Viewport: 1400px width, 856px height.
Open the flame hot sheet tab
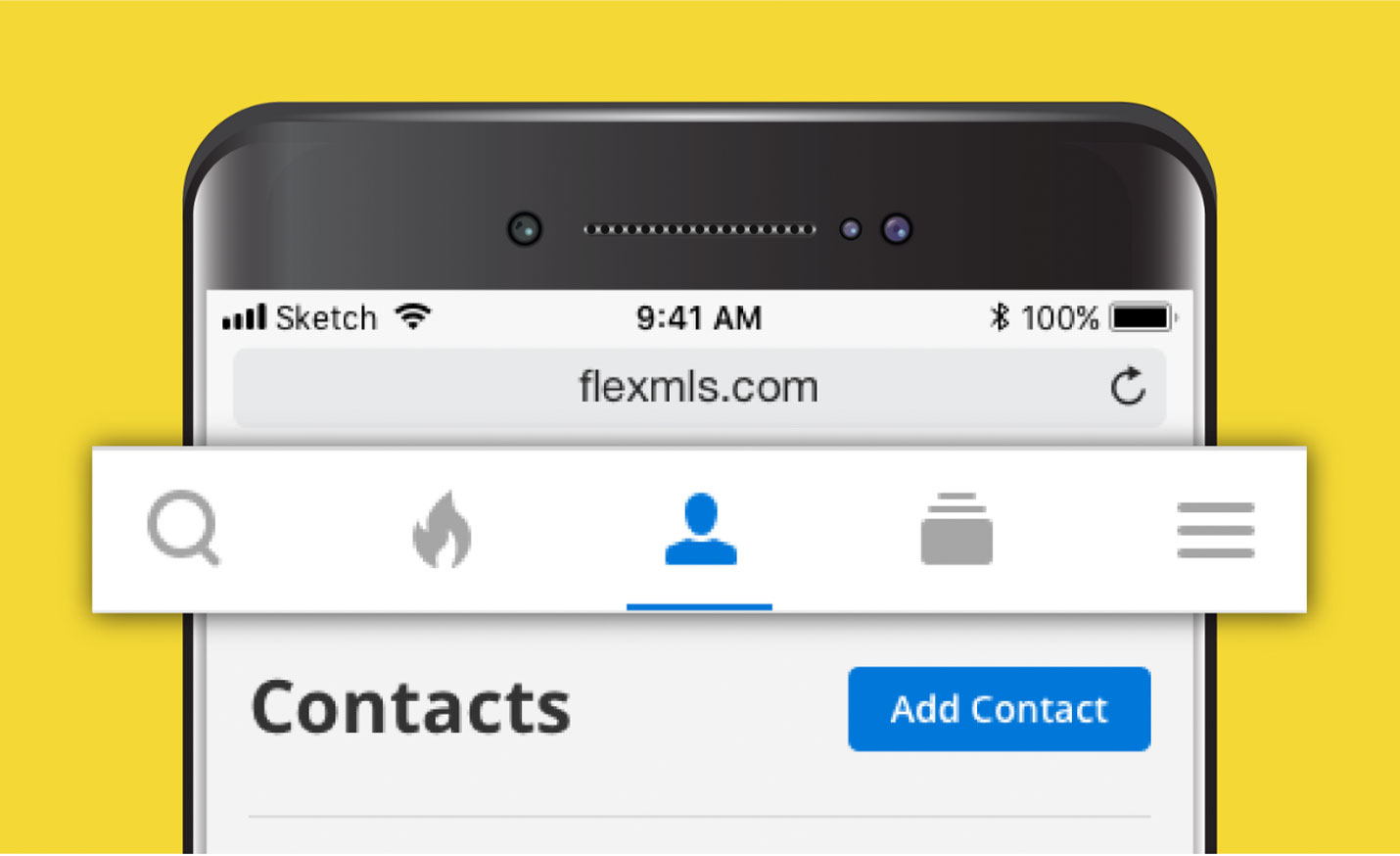point(442,529)
